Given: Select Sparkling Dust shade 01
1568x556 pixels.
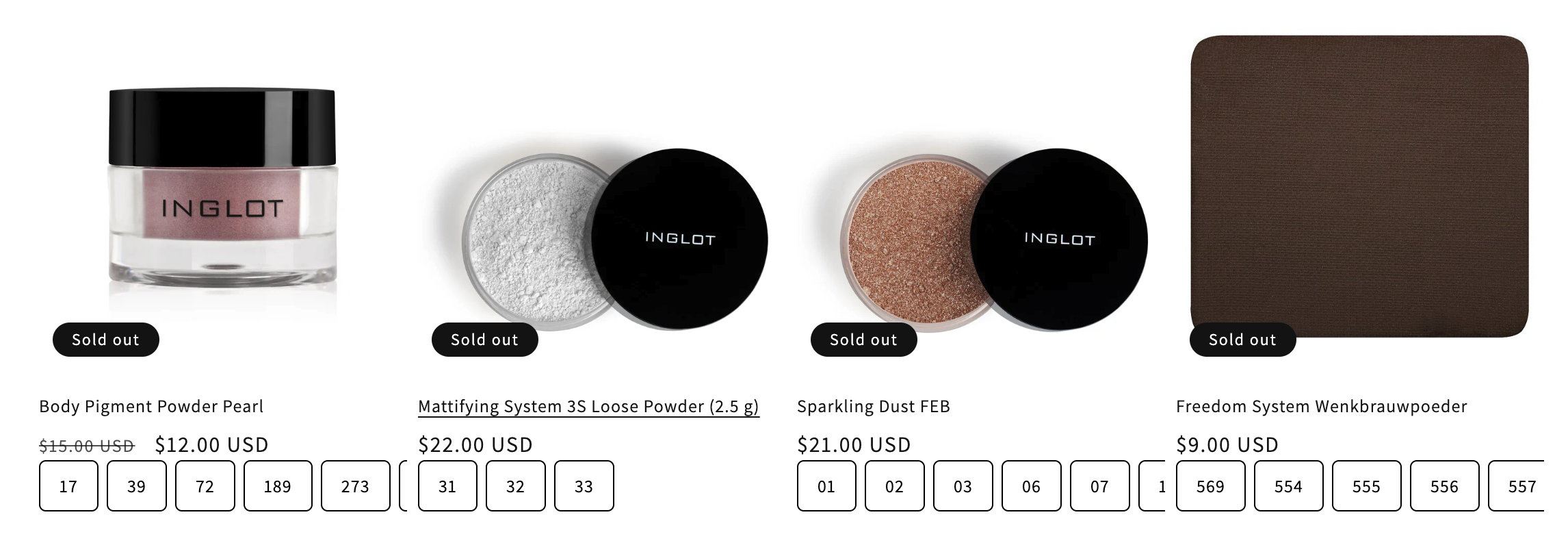Looking at the screenshot, I should pyautogui.click(x=826, y=486).
